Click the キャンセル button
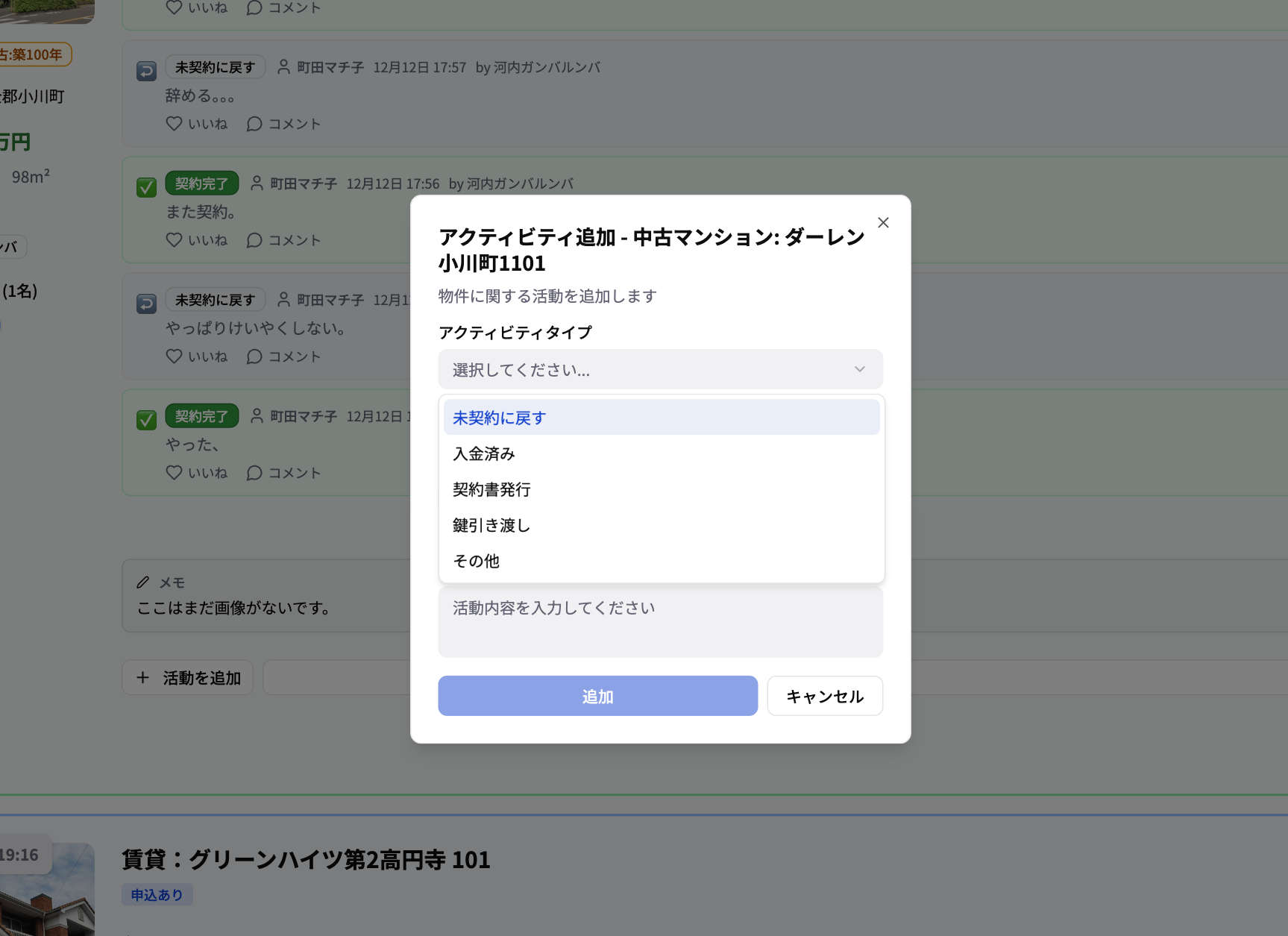Viewport: 1288px width, 936px height. pos(824,696)
